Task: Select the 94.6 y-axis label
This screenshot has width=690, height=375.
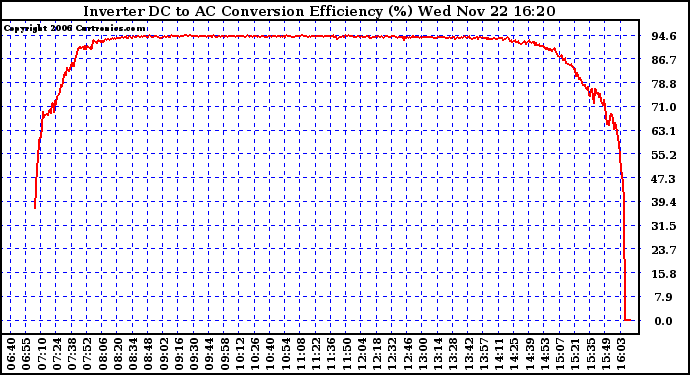Action: click(664, 36)
